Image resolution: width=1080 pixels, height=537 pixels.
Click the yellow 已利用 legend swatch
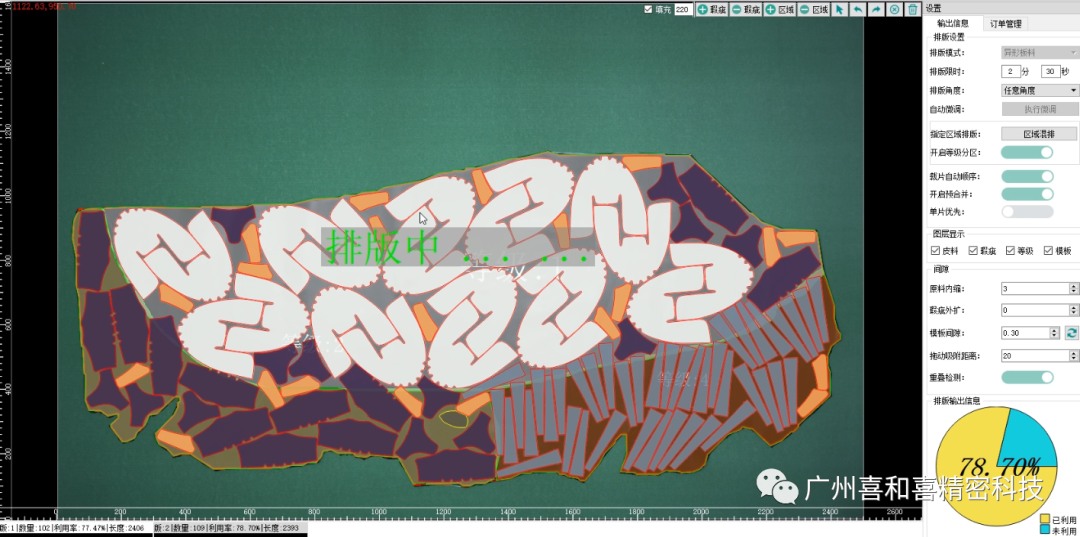pyautogui.click(x=1046, y=518)
